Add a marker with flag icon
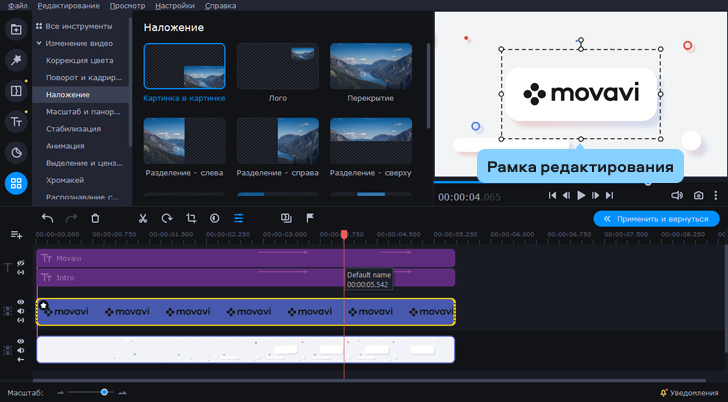The image size is (728, 402). click(x=310, y=218)
